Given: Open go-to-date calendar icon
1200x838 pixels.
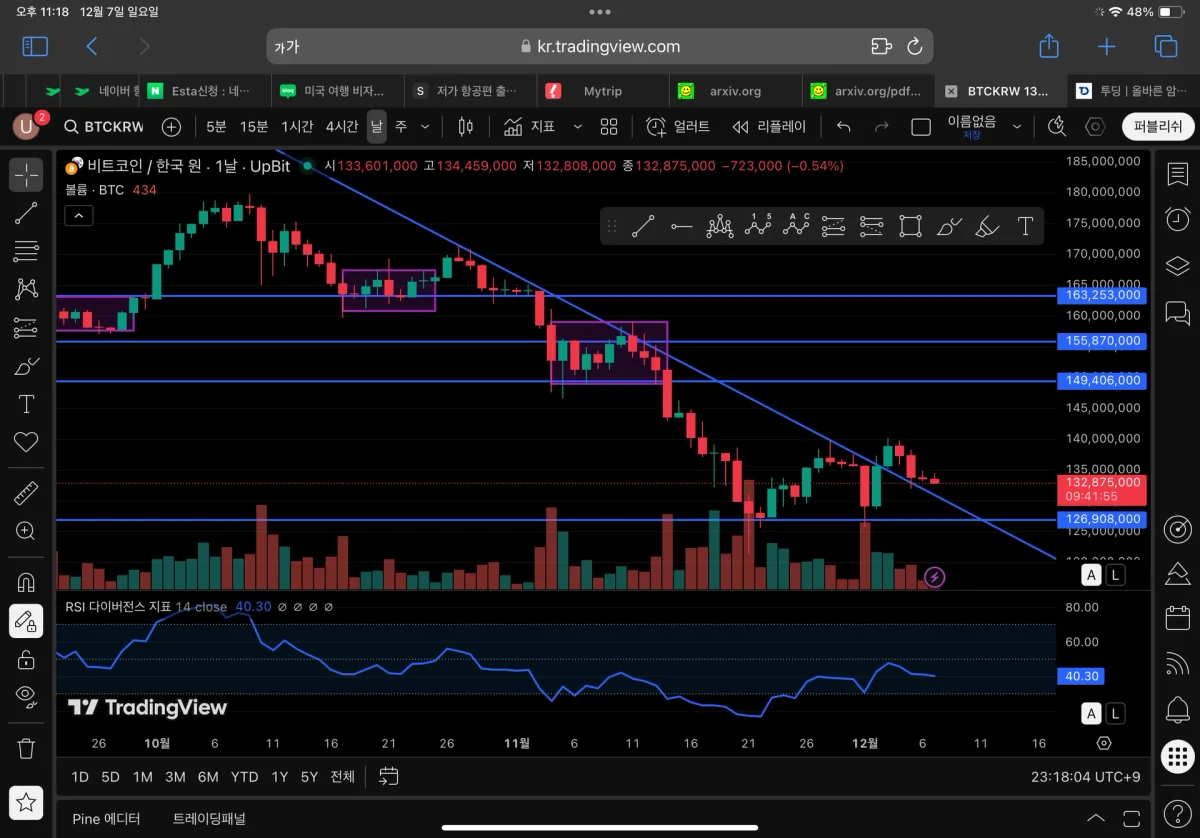Looking at the screenshot, I should [x=389, y=776].
